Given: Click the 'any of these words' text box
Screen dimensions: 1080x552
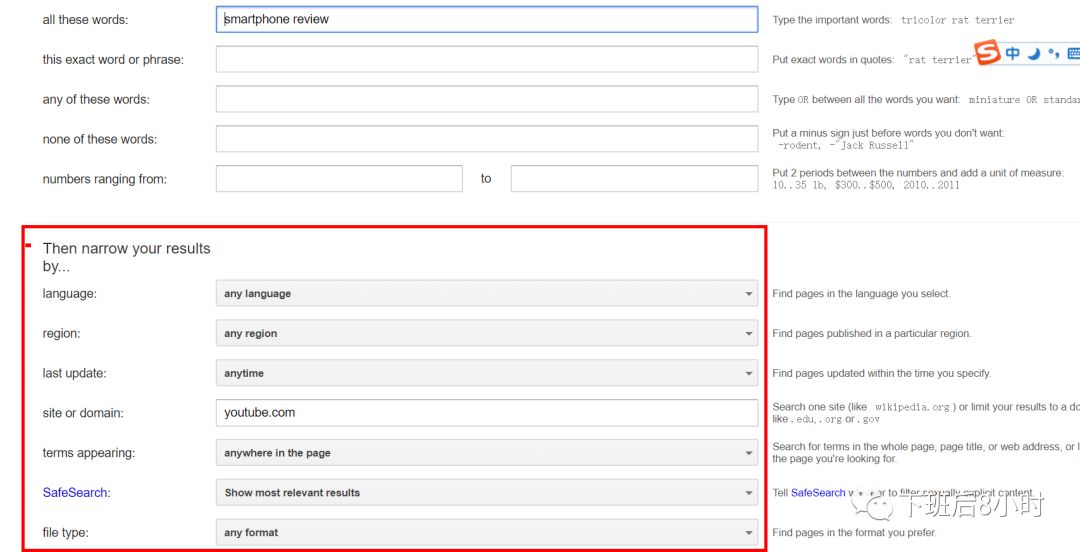Looking at the screenshot, I should [x=486, y=99].
